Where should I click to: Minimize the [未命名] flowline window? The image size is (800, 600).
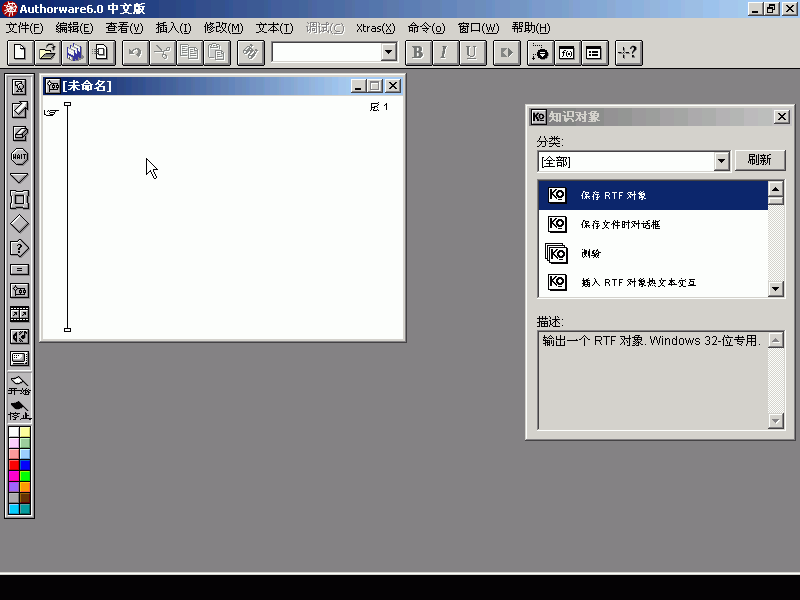coord(358,86)
